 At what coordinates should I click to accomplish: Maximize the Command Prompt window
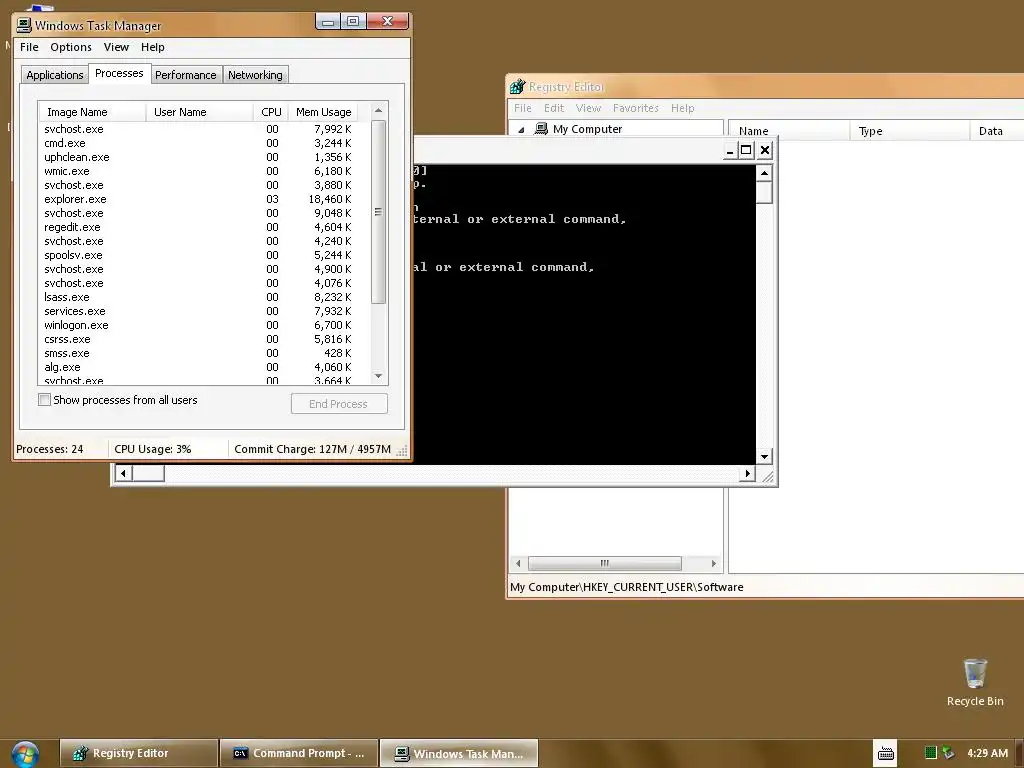point(746,150)
